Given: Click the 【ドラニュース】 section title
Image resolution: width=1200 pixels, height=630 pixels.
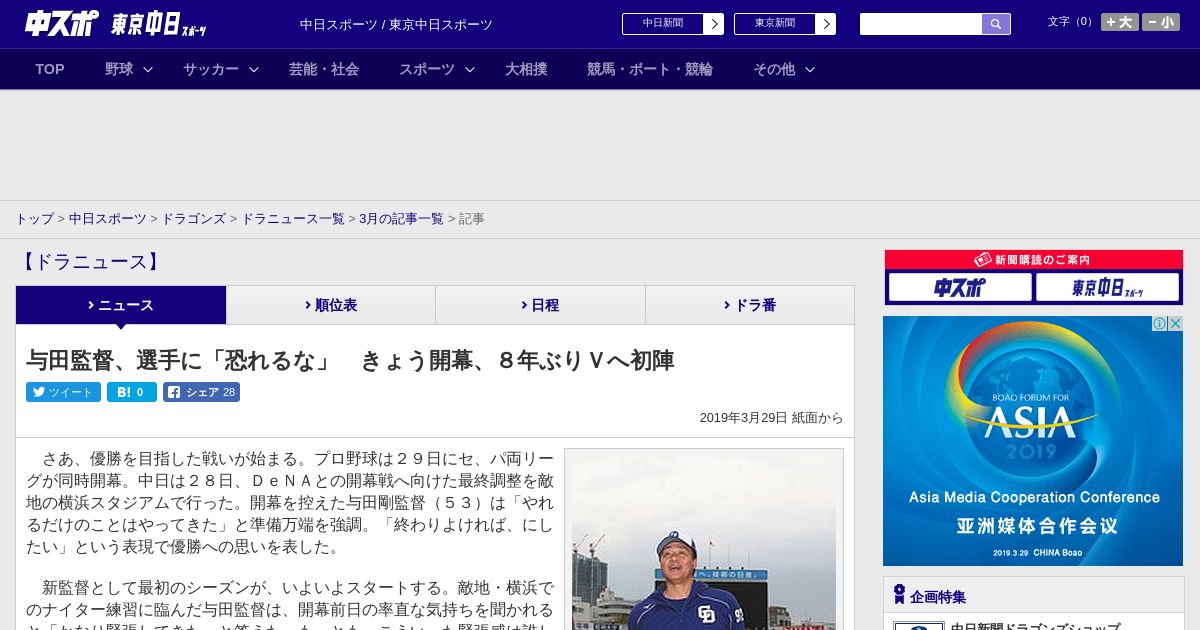Looking at the screenshot, I should click(x=89, y=262).
